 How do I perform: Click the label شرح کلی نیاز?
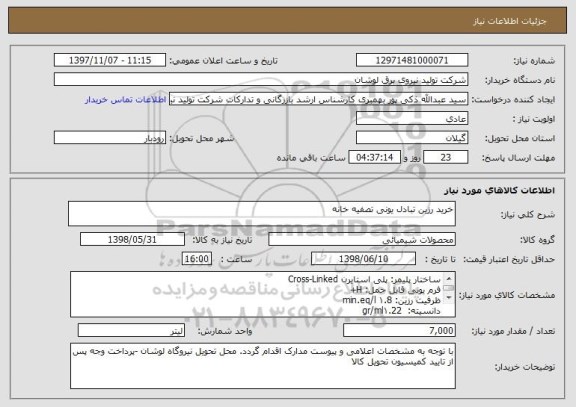tap(528, 215)
